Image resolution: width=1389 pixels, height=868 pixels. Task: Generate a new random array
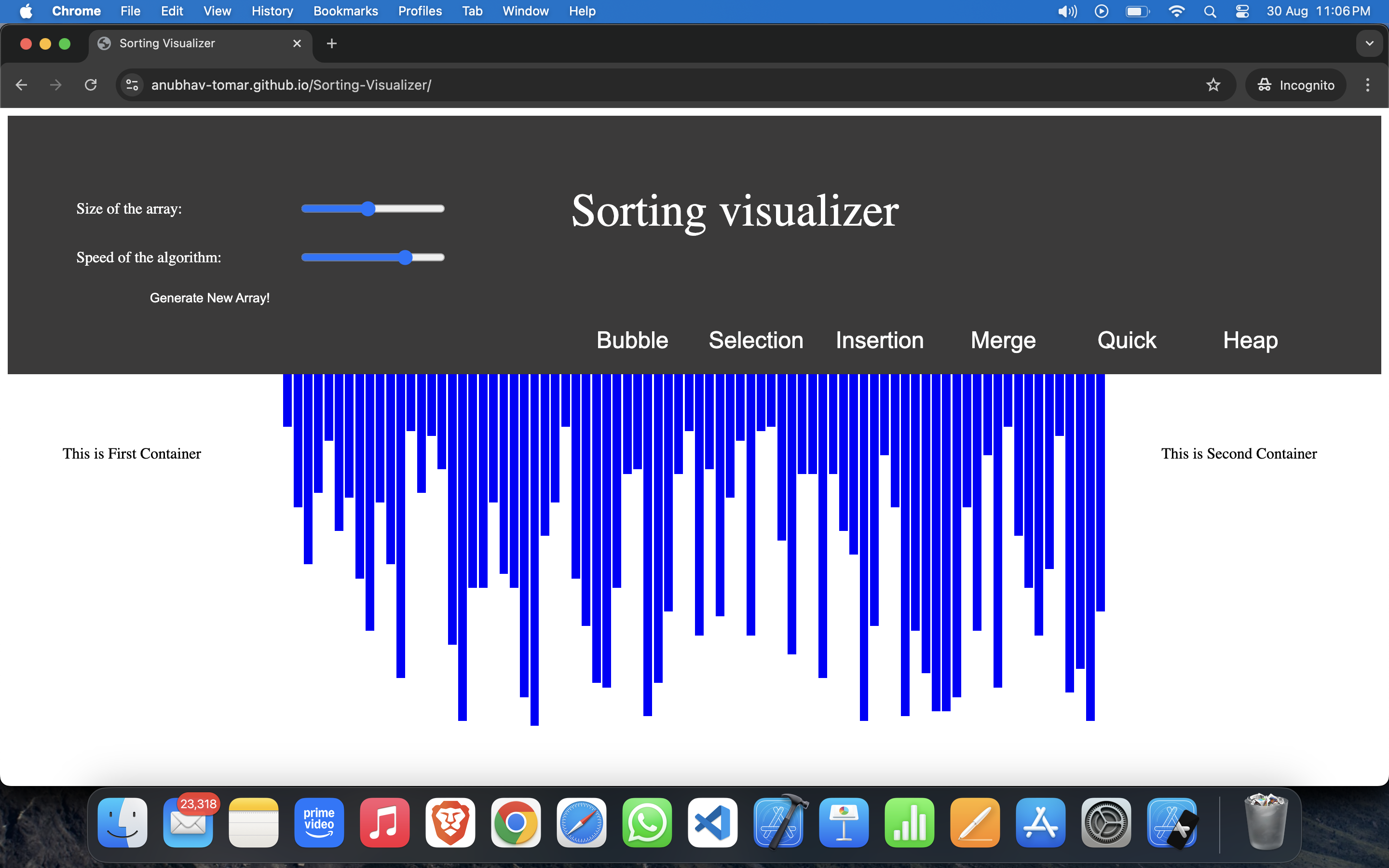pyautogui.click(x=209, y=298)
